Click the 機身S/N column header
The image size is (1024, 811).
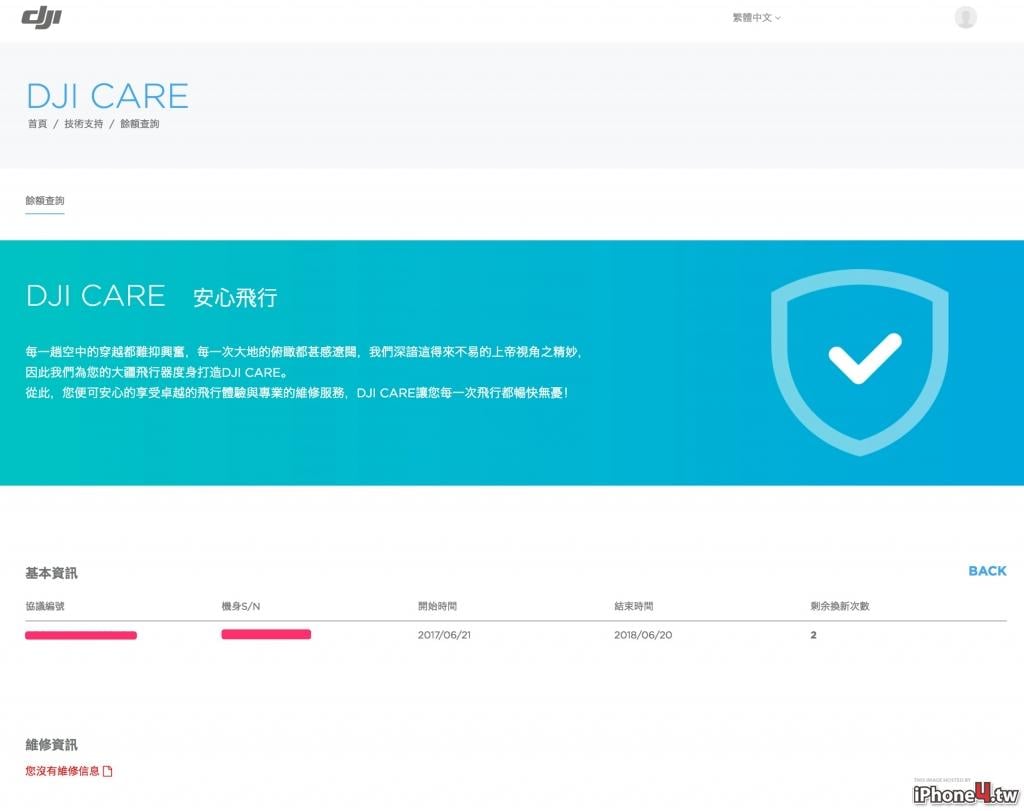tap(241, 606)
